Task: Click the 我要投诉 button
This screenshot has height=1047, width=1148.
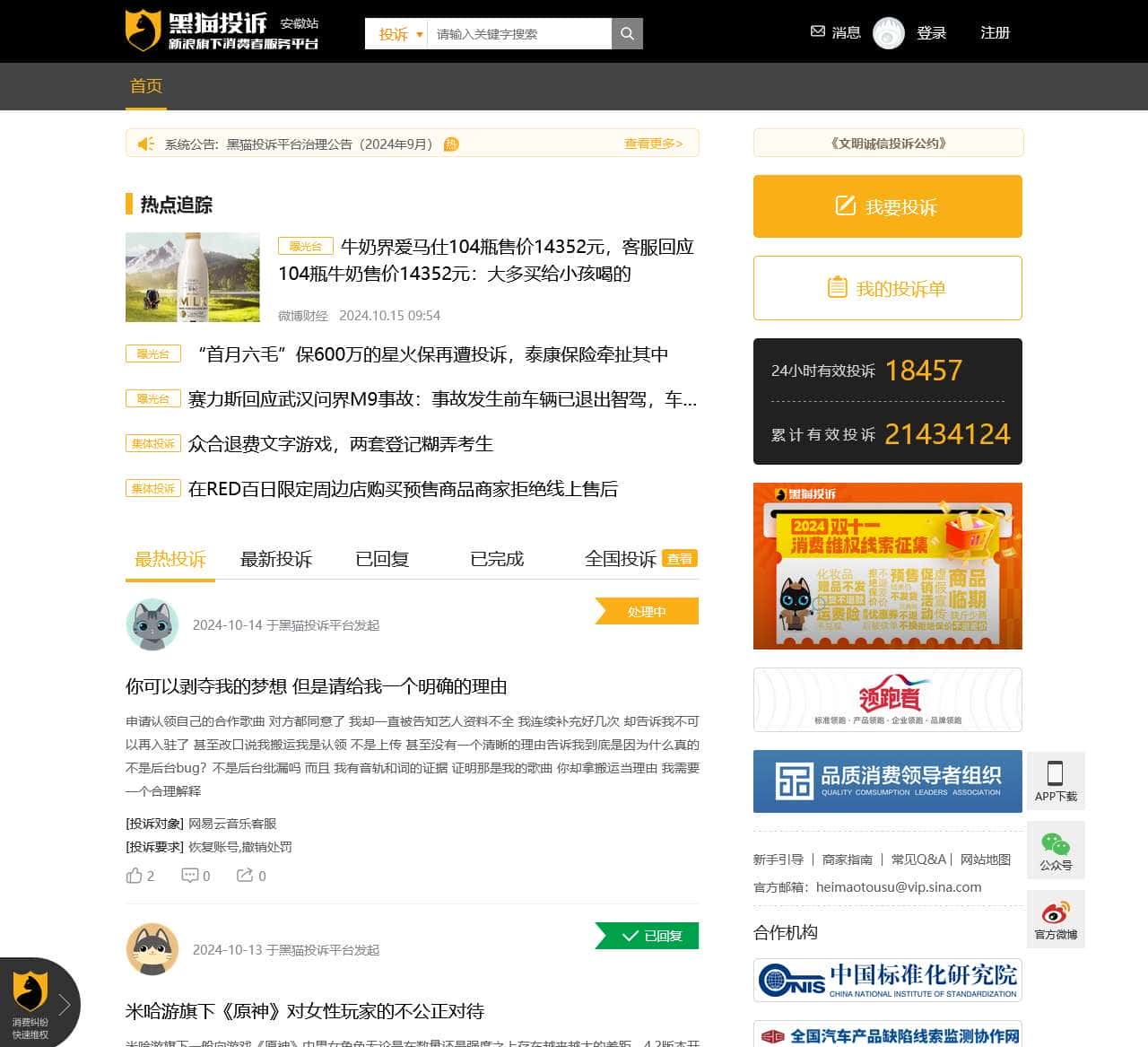Action: 887,206
